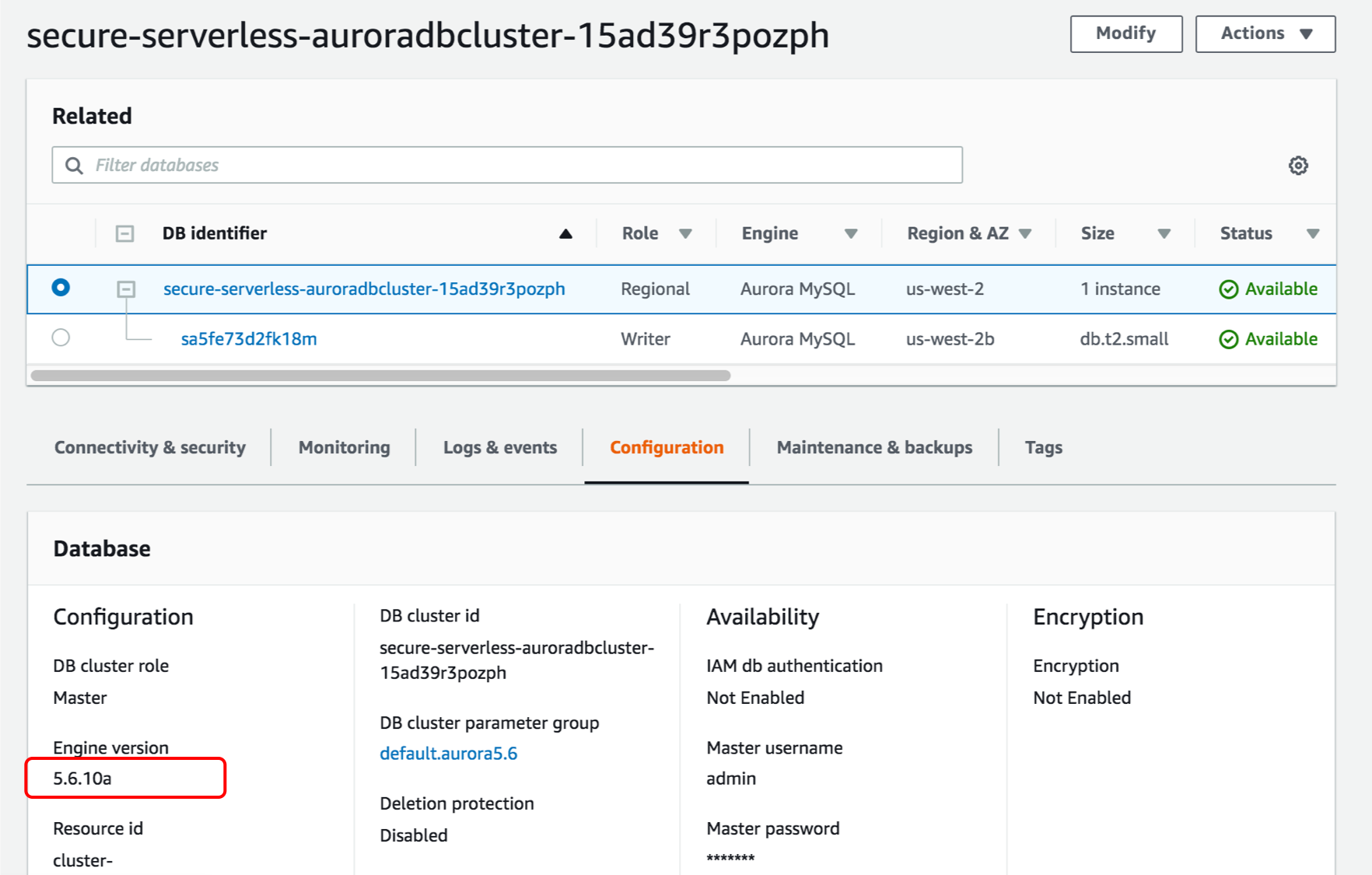Select the secure-serverless-auroradbcluster radio button
This screenshot has height=875, width=1372.
pos(61,288)
